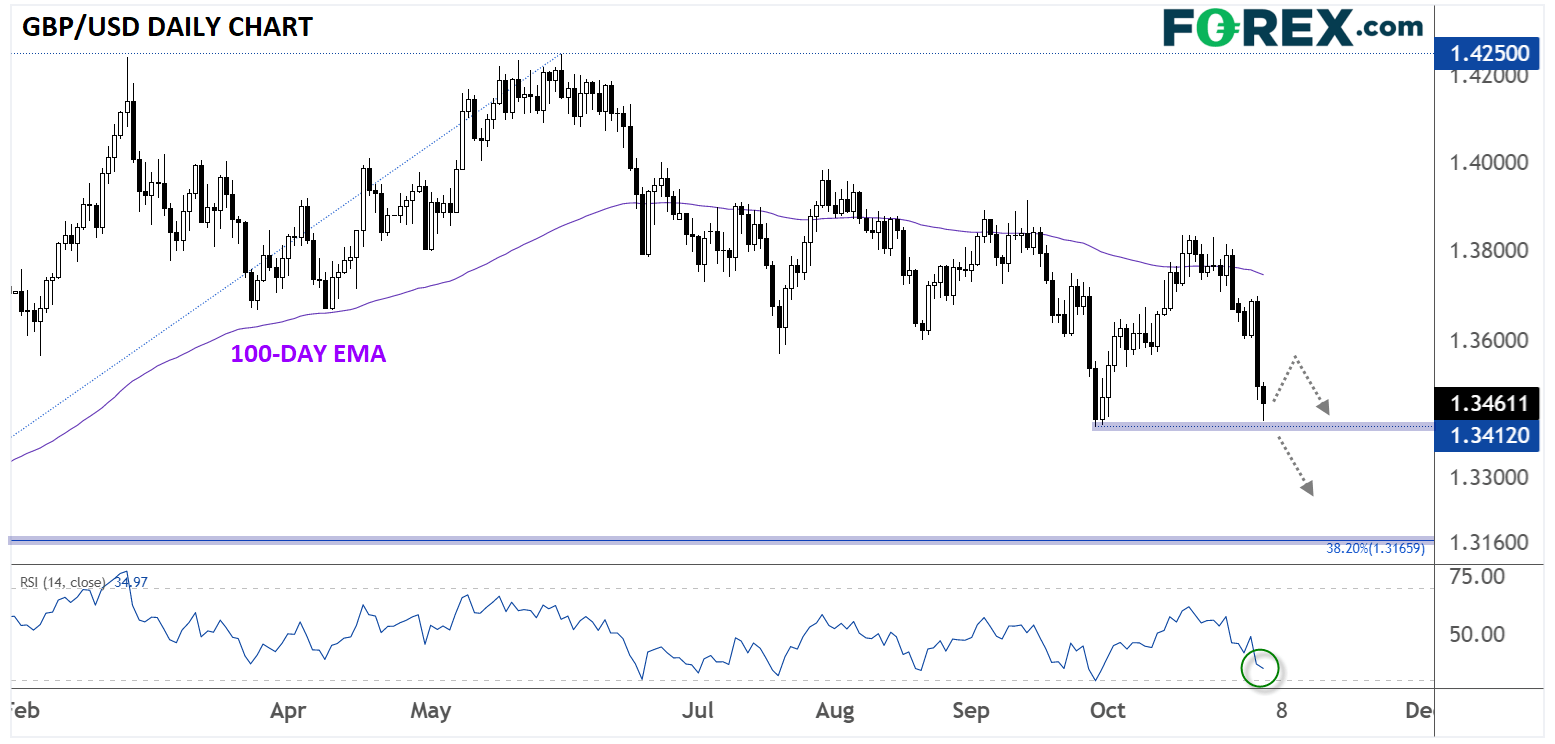
Task: Click the 1.33000 axis value
Action: point(1491,478)
